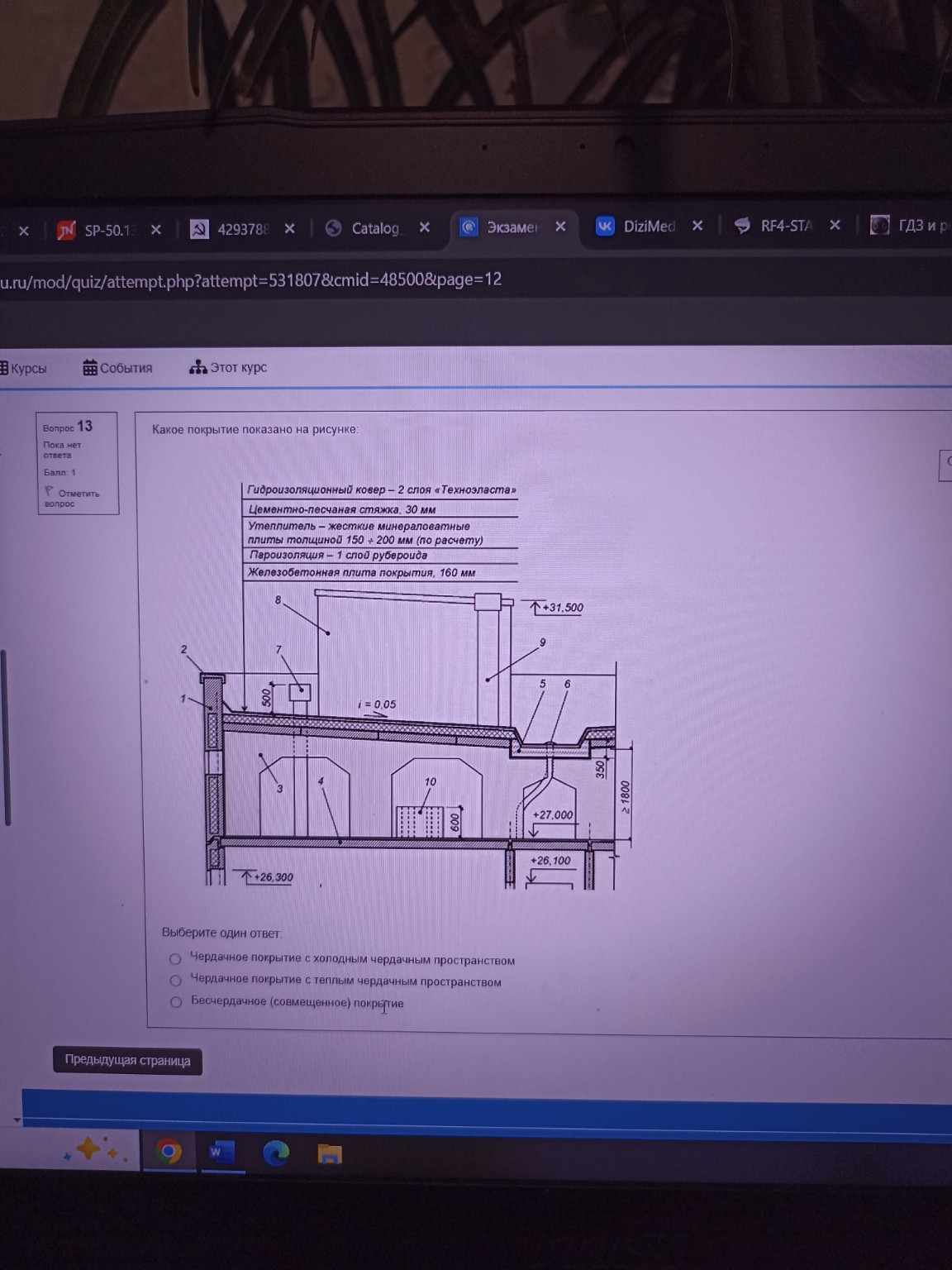
Task: Click 'Предыдущая страница' button
Action: [127, 1060]
